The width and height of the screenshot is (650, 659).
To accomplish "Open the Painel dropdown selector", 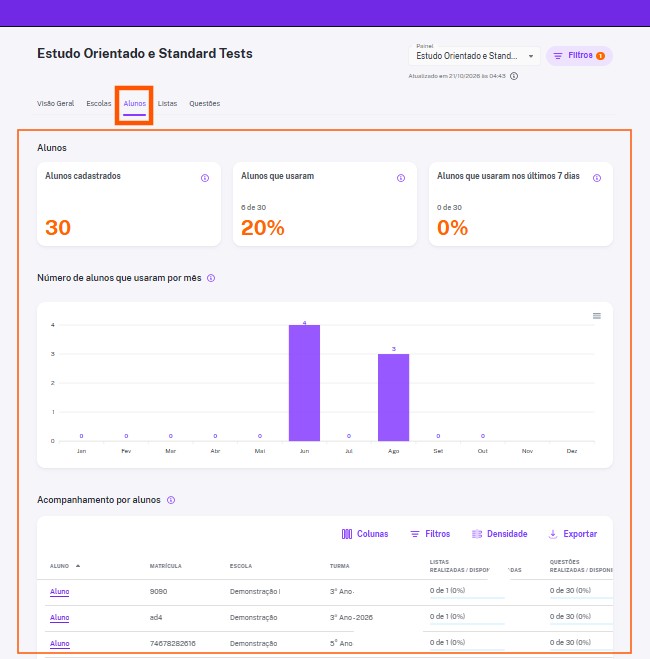I will 474,55.
